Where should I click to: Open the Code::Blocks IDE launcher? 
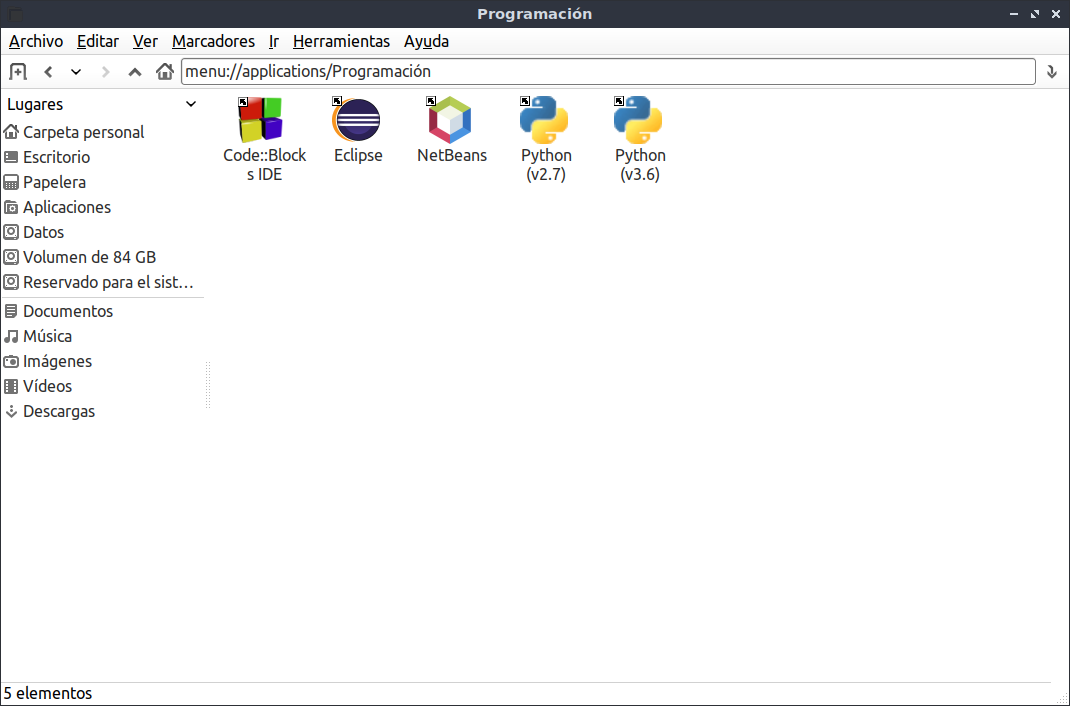click(264, 140)
